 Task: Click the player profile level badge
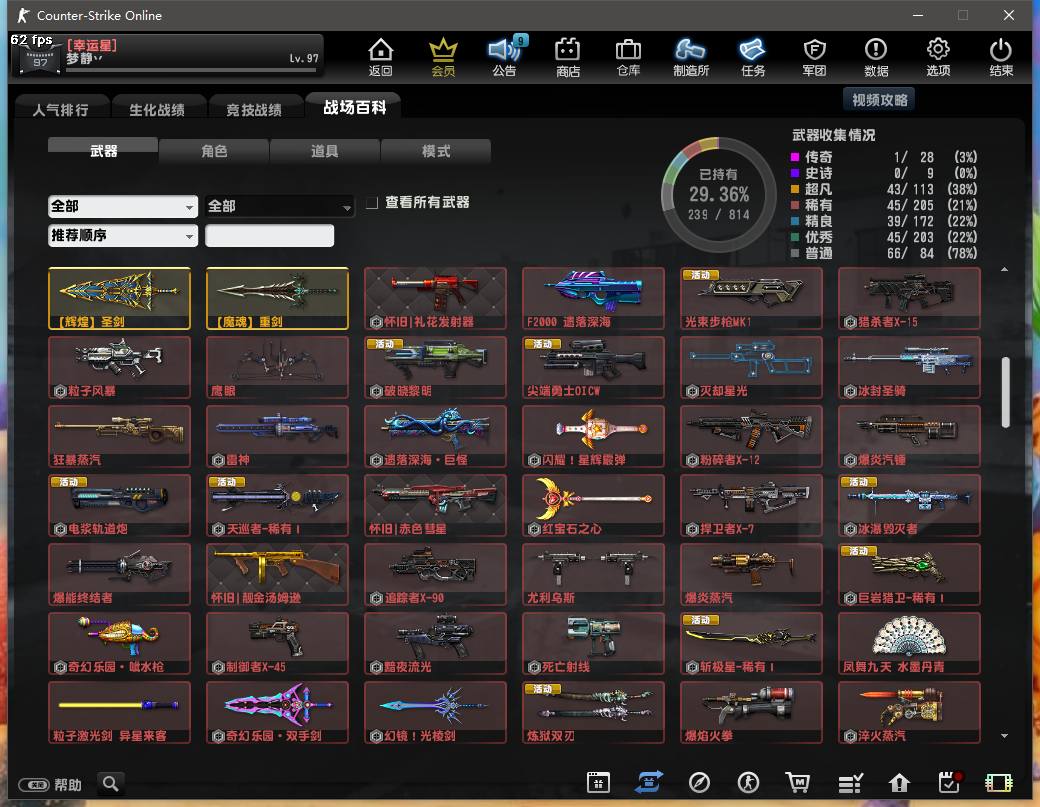40,59
